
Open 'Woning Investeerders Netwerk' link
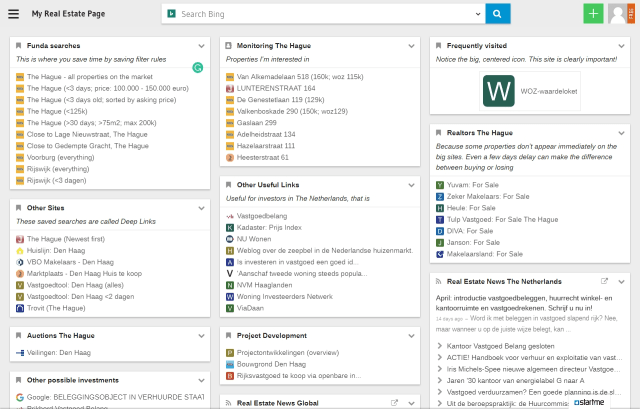click(284, 296)
